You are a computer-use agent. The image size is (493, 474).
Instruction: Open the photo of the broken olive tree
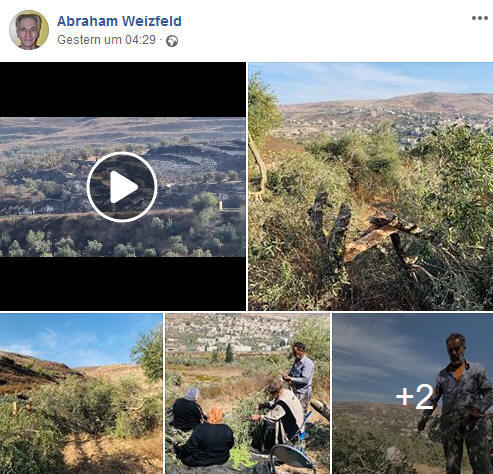click(370, 186)
